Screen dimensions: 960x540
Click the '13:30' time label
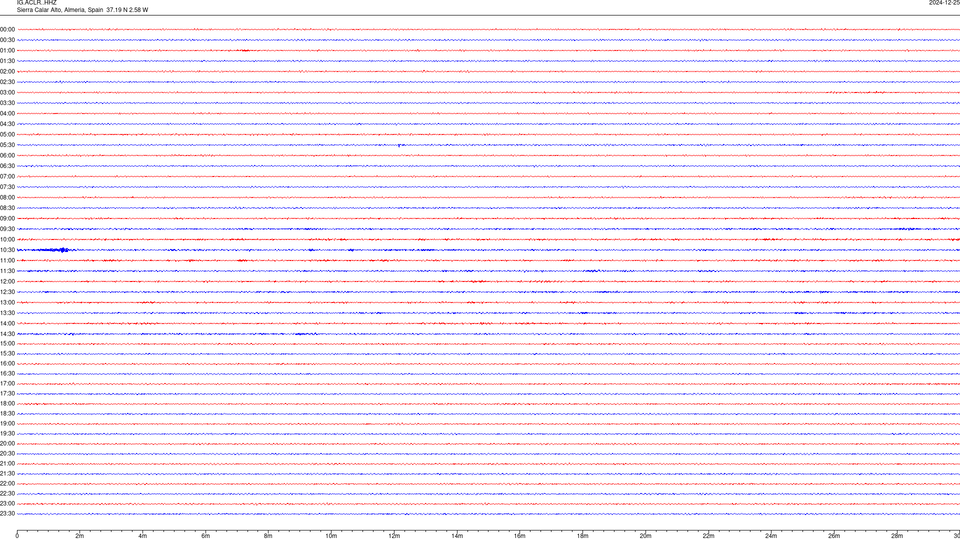click(x=7, y=313)
